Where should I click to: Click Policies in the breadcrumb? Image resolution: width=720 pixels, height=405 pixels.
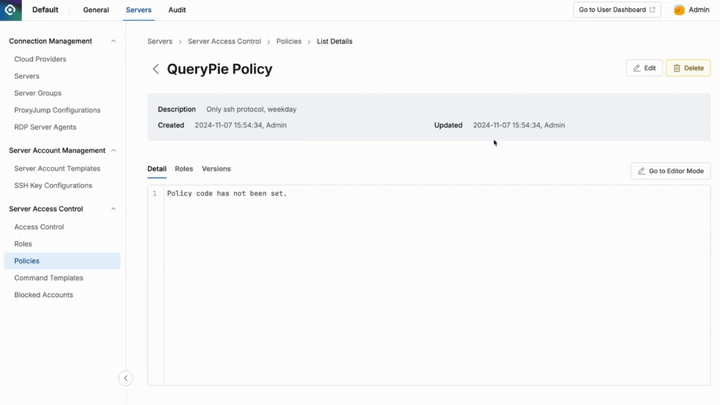pos(289,41)
